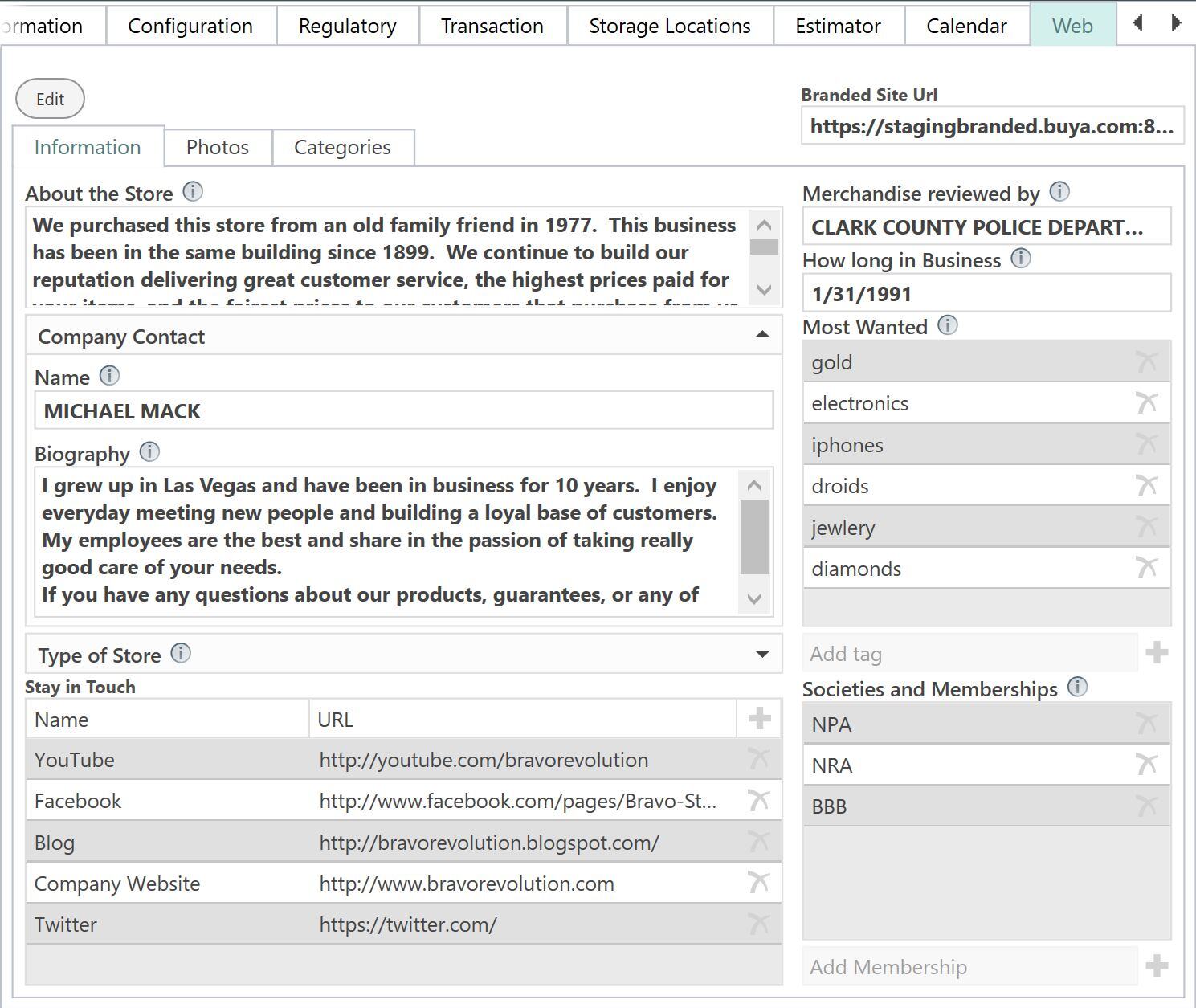Remove the NRA membership
1196x1008 pixels.
click(1147, 765)
